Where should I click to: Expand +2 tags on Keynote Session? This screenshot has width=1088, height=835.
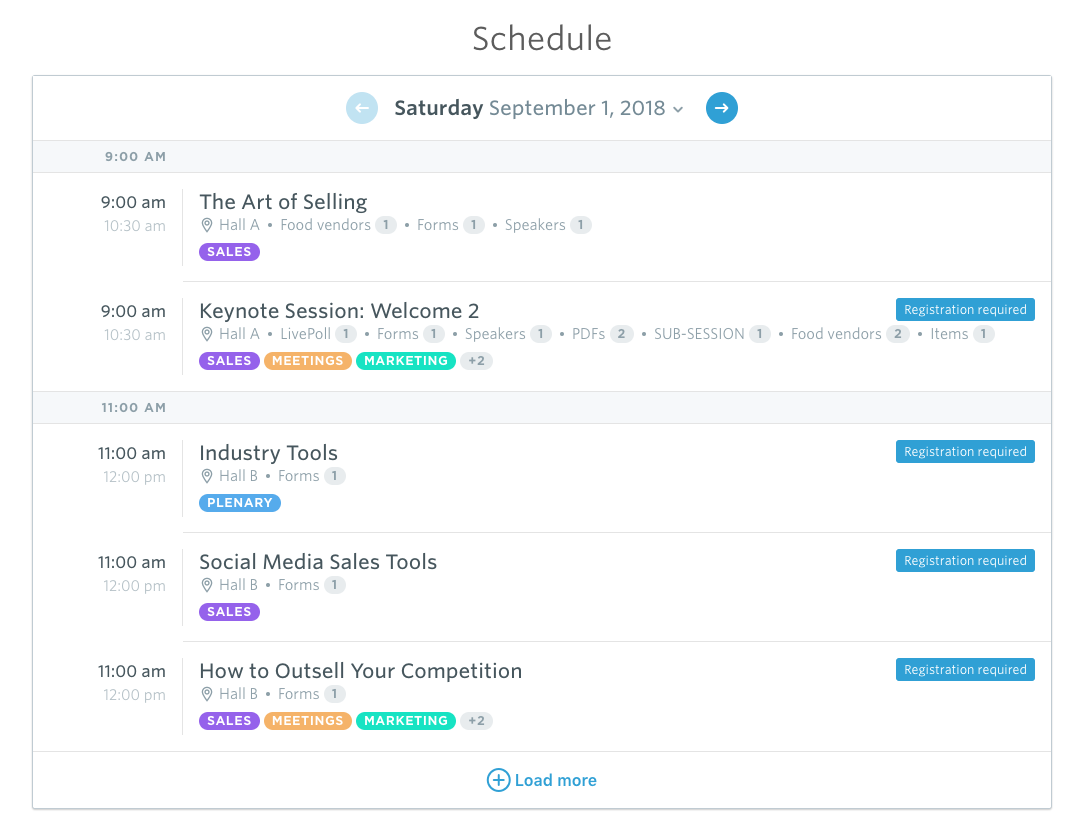(476, 361)
